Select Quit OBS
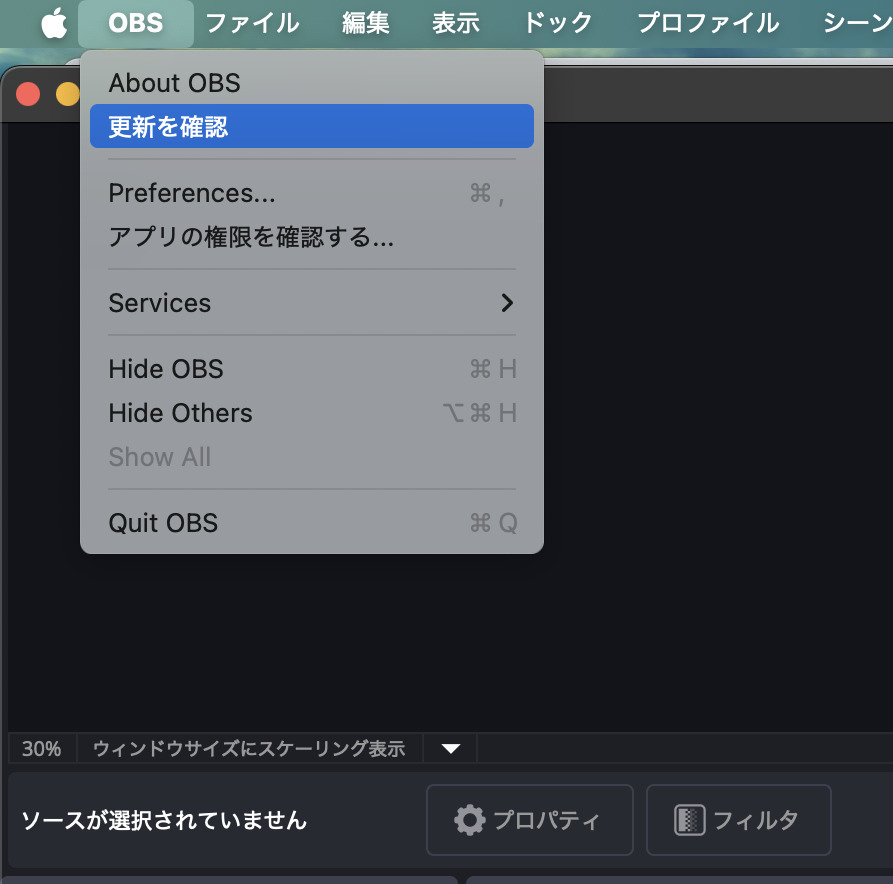The height and width of the screenshot is (884, 893). pos(312,523)
